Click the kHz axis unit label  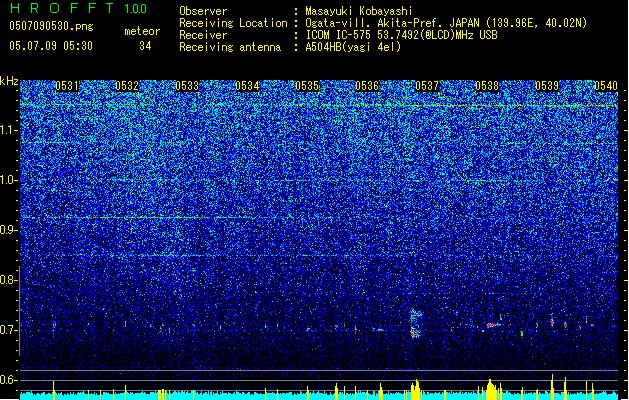point(9,81)
